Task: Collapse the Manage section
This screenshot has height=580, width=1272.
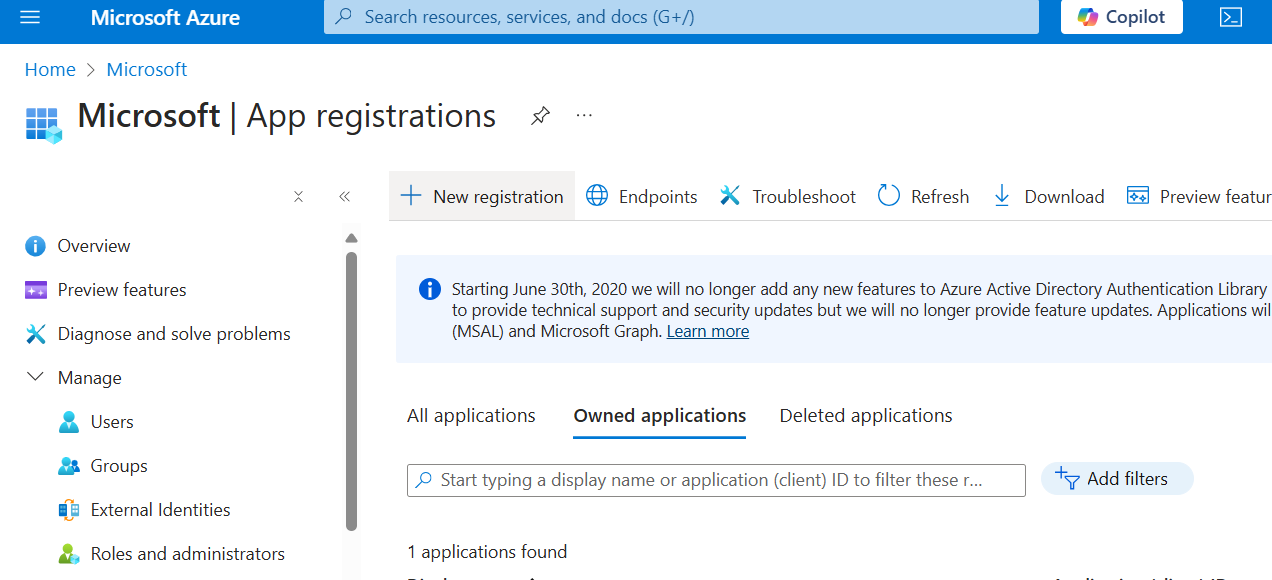Action: [36, 378]
